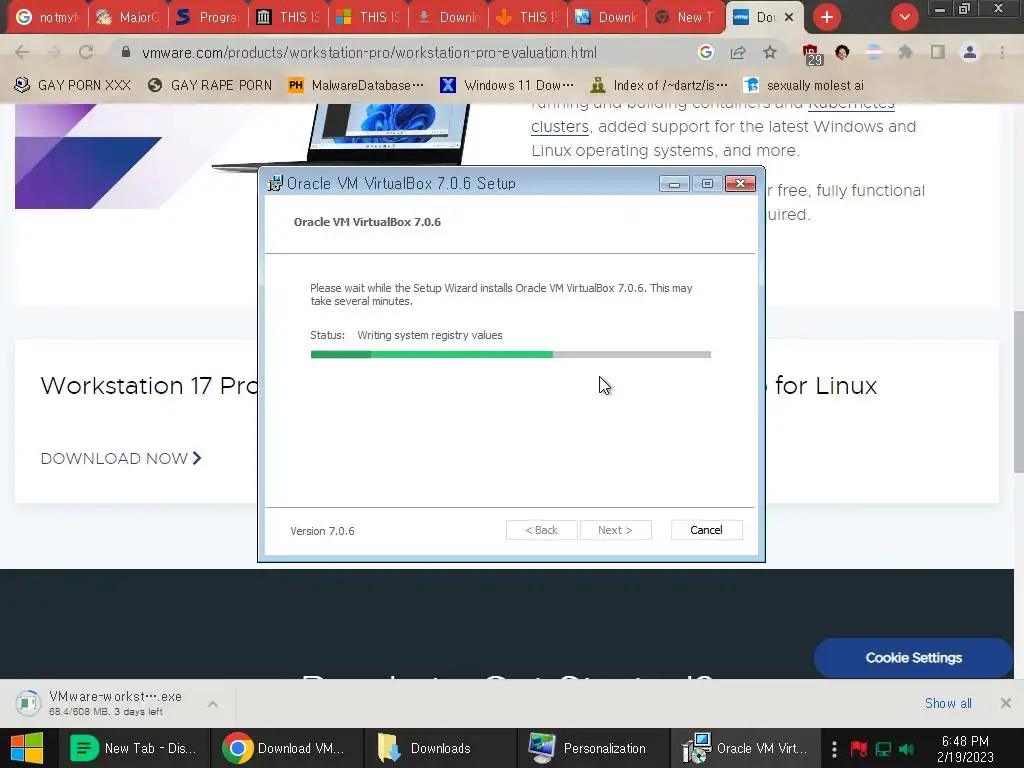Open the Chrome three-dot menu
Screen dimensions: 1024x768
coord(1002,52)
